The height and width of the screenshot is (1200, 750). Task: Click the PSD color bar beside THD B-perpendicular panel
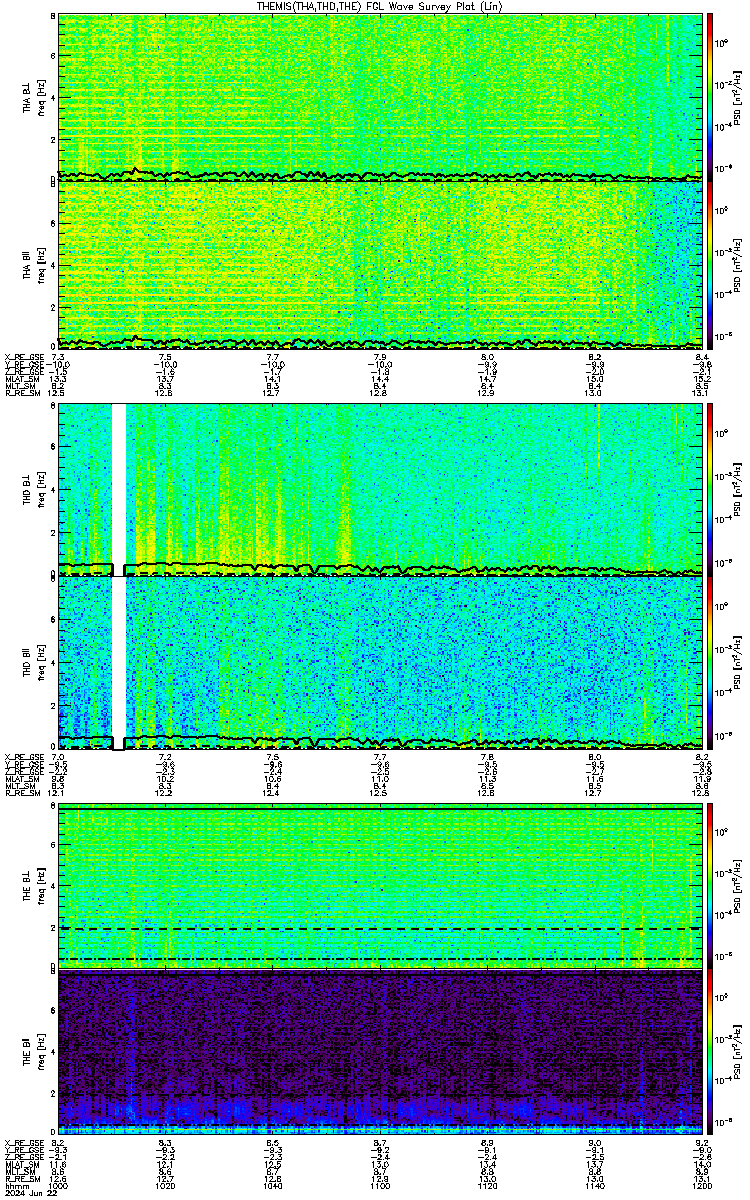[711, 490]
